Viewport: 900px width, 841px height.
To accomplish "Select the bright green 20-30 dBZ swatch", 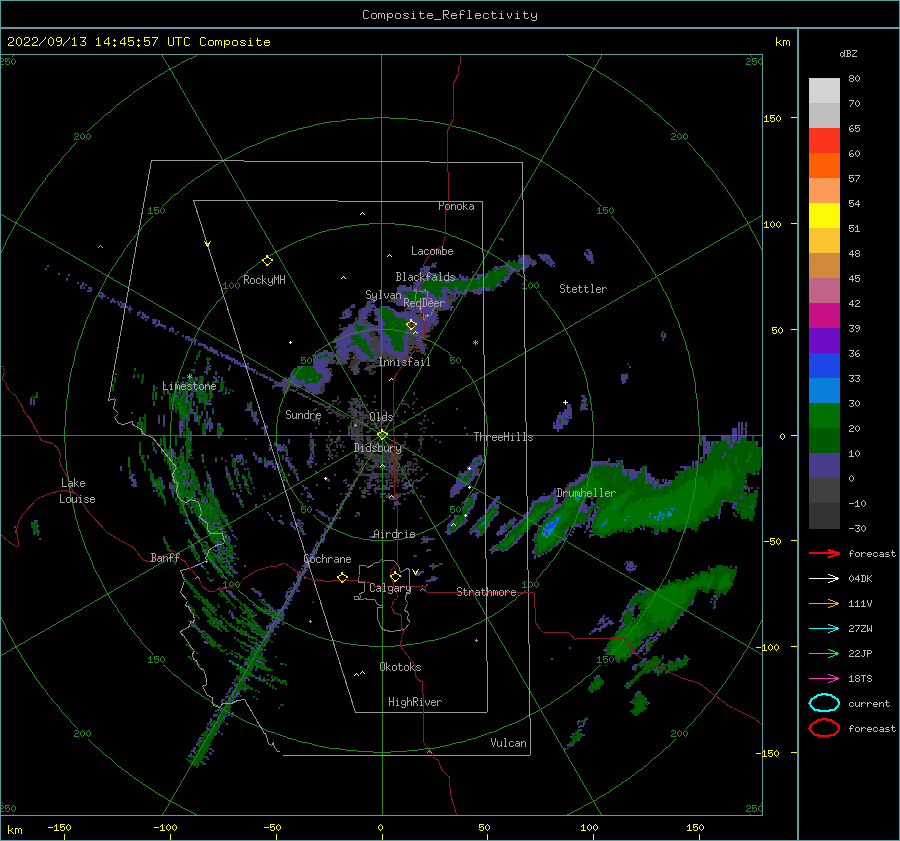I will coord(824,416).
